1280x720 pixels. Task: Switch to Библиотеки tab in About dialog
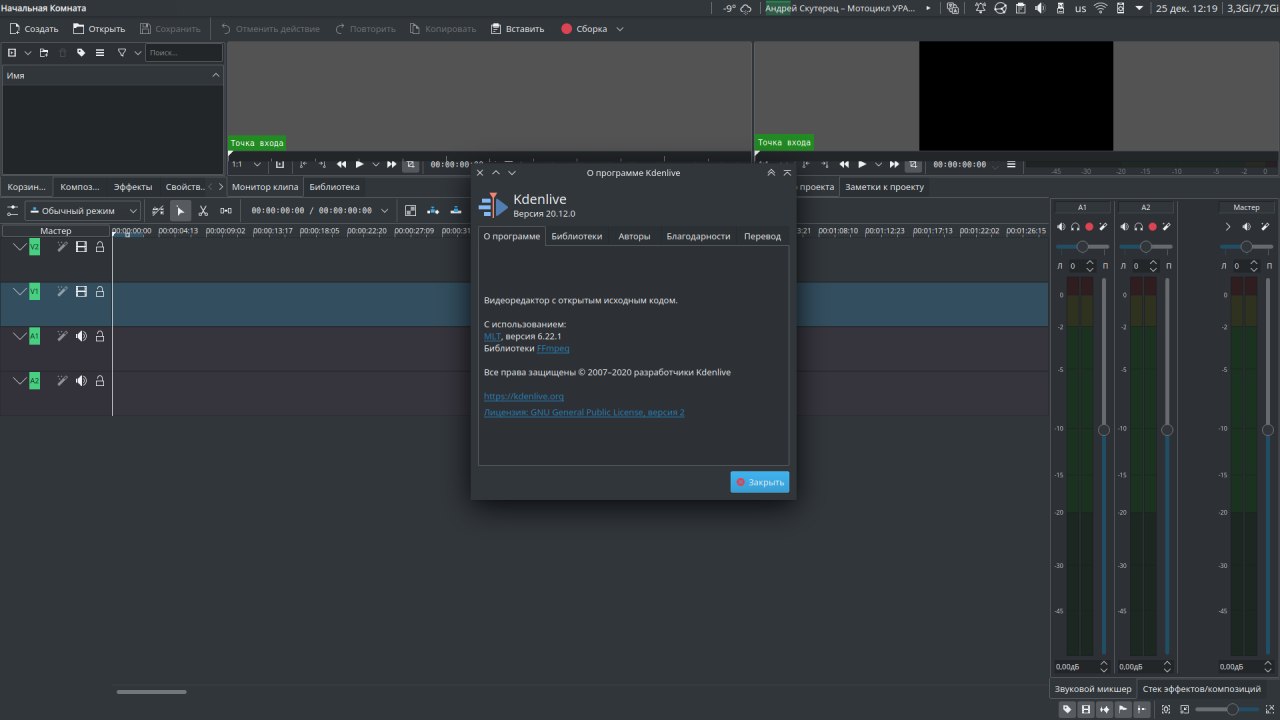pos(577,236)
